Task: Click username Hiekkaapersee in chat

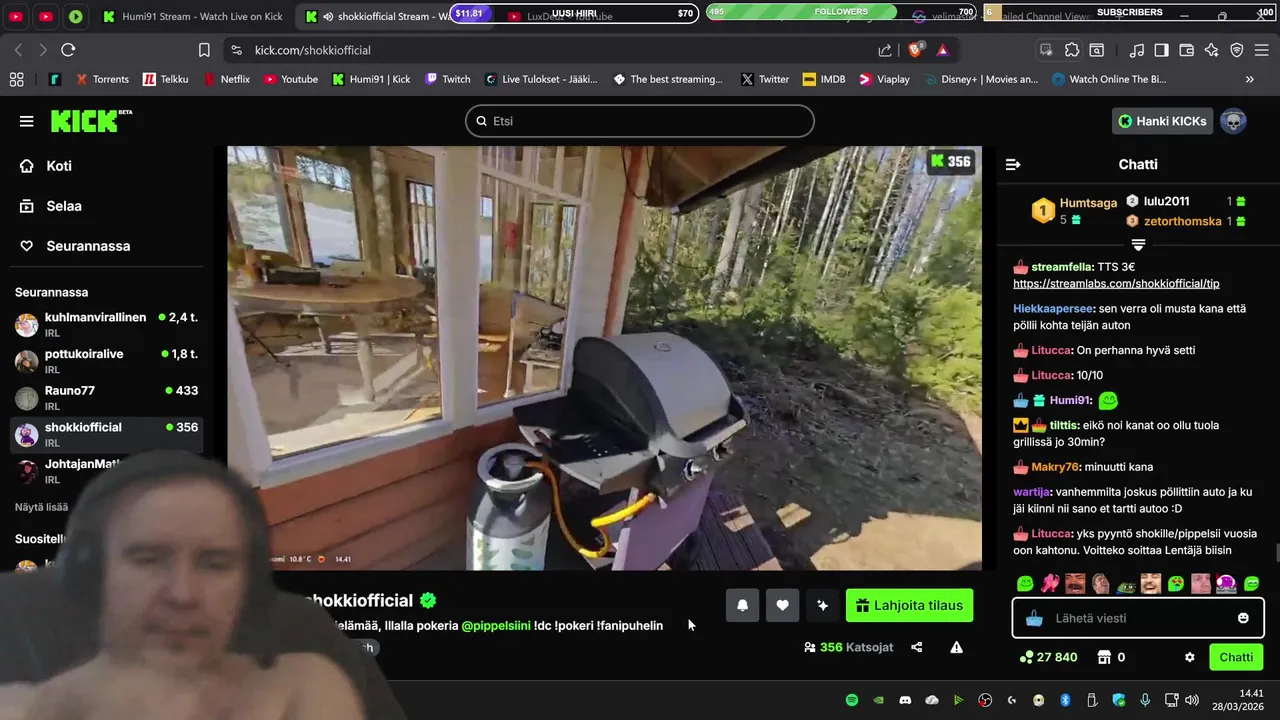Action: pyautogui.click(x=1054, y=309)
